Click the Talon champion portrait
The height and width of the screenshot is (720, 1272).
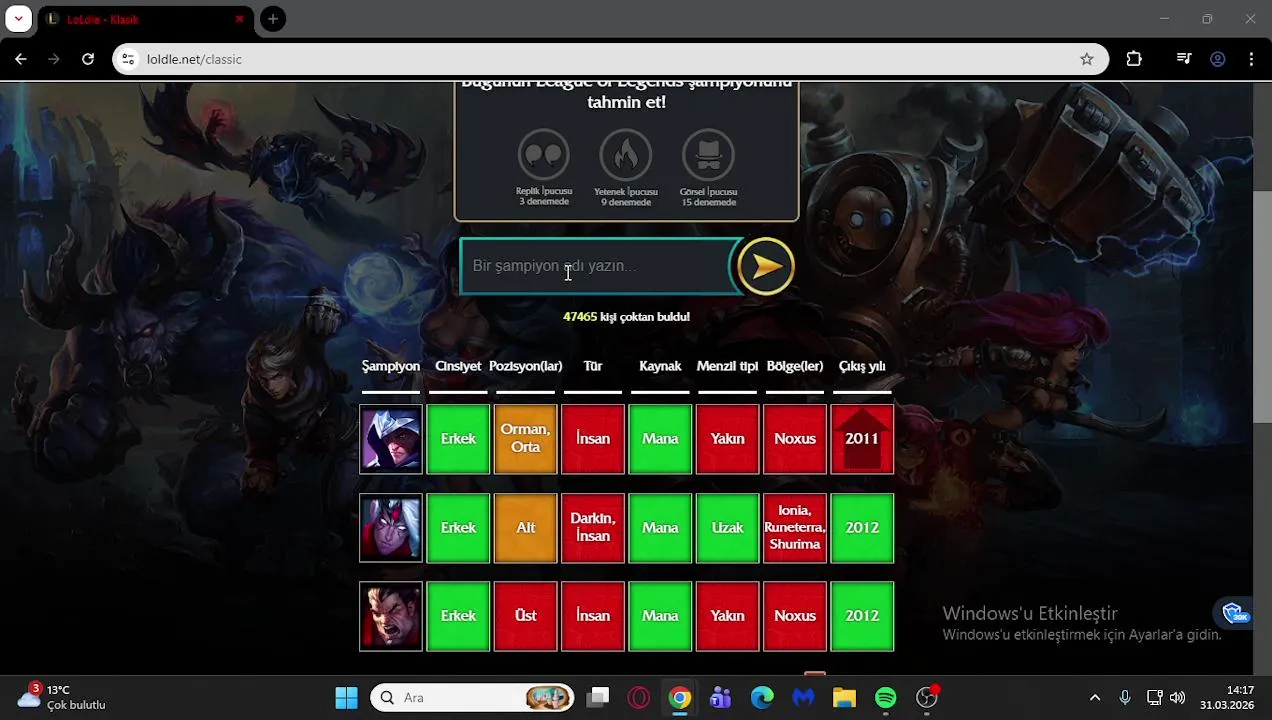coord(391,439)
